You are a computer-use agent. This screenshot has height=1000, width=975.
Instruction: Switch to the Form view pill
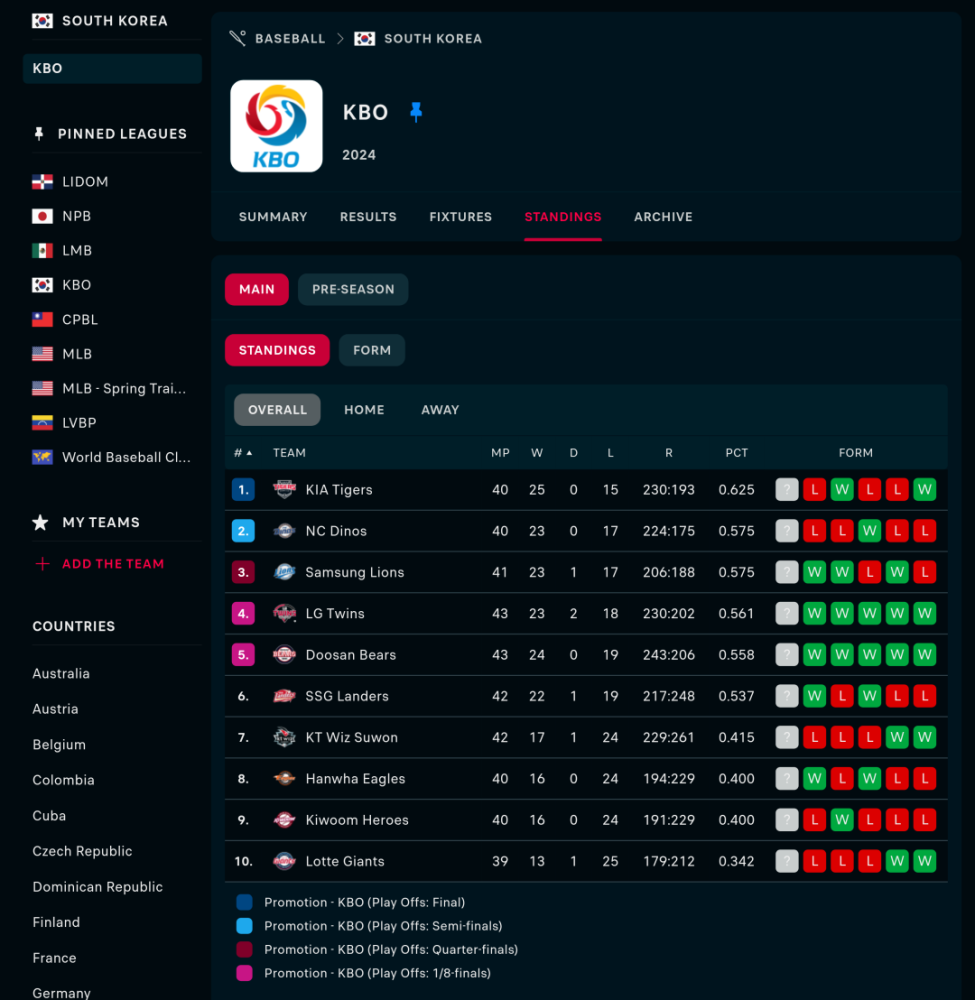372,350
